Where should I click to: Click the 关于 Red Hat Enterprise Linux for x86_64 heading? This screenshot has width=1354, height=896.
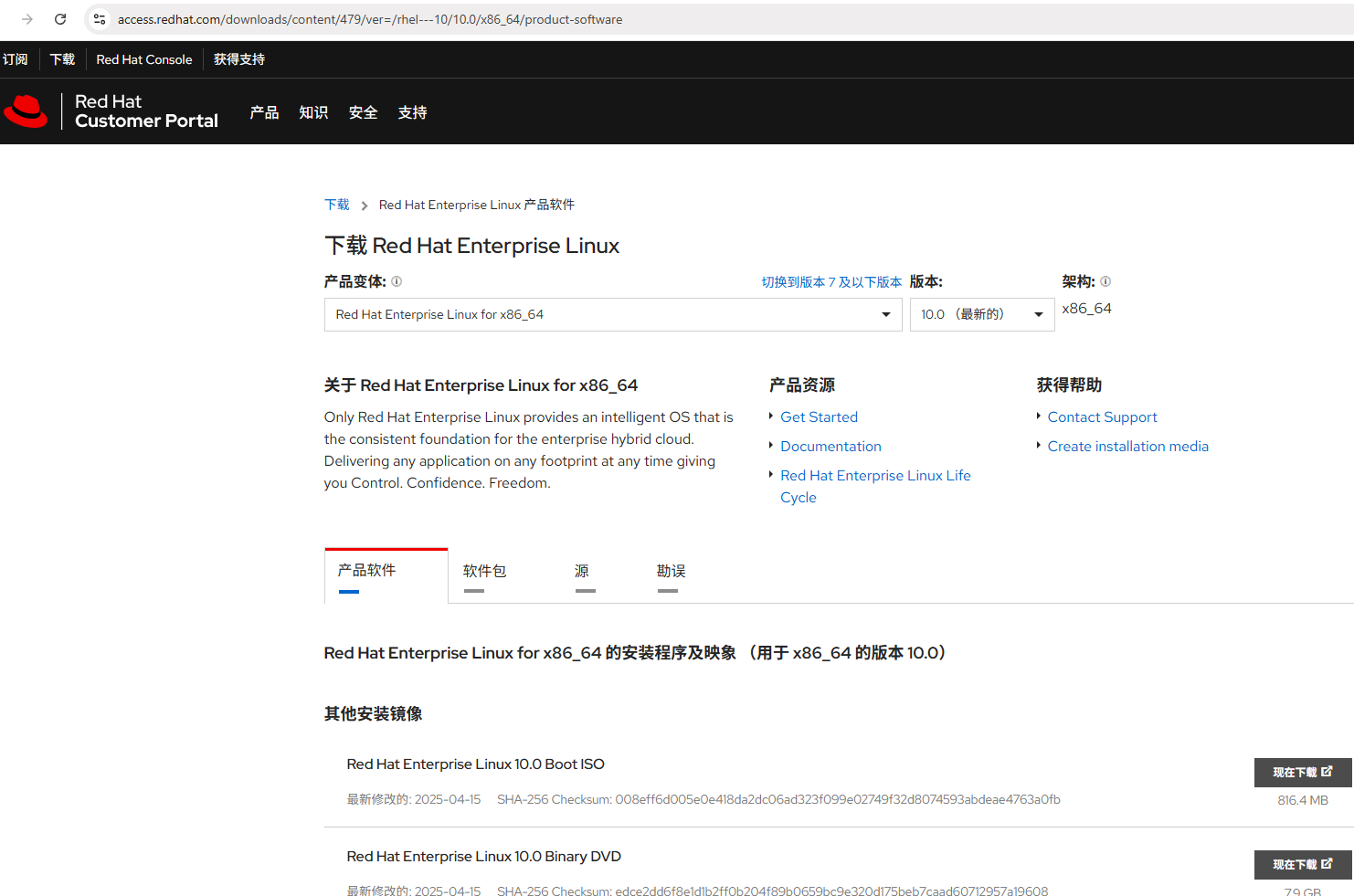click(481, 385)
